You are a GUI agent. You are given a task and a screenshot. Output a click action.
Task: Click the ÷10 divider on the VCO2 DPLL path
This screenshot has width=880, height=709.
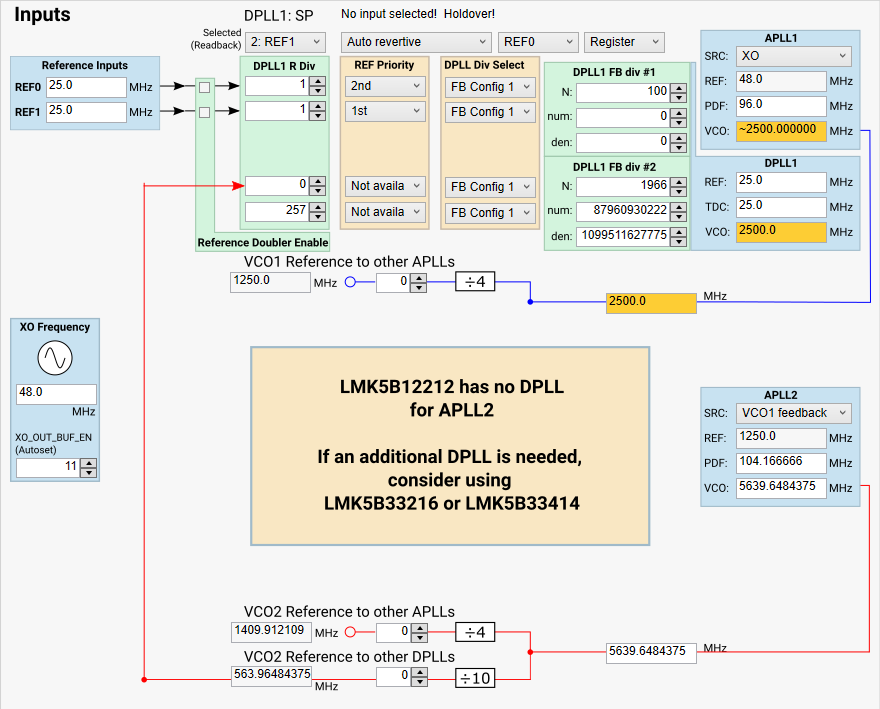[x=474, y=677]
